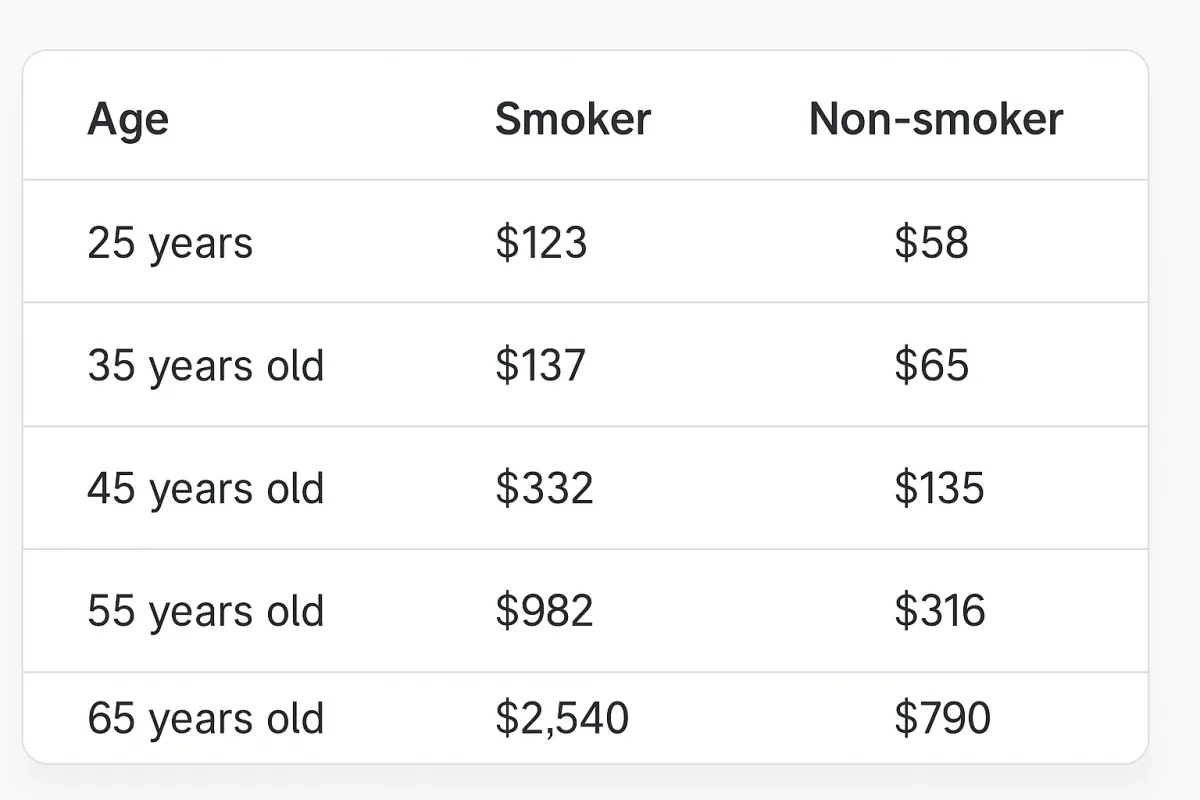Viewport: 1200px width, 800px height.
Task: Select the 55 years old cell
Action: pos(206,611)
